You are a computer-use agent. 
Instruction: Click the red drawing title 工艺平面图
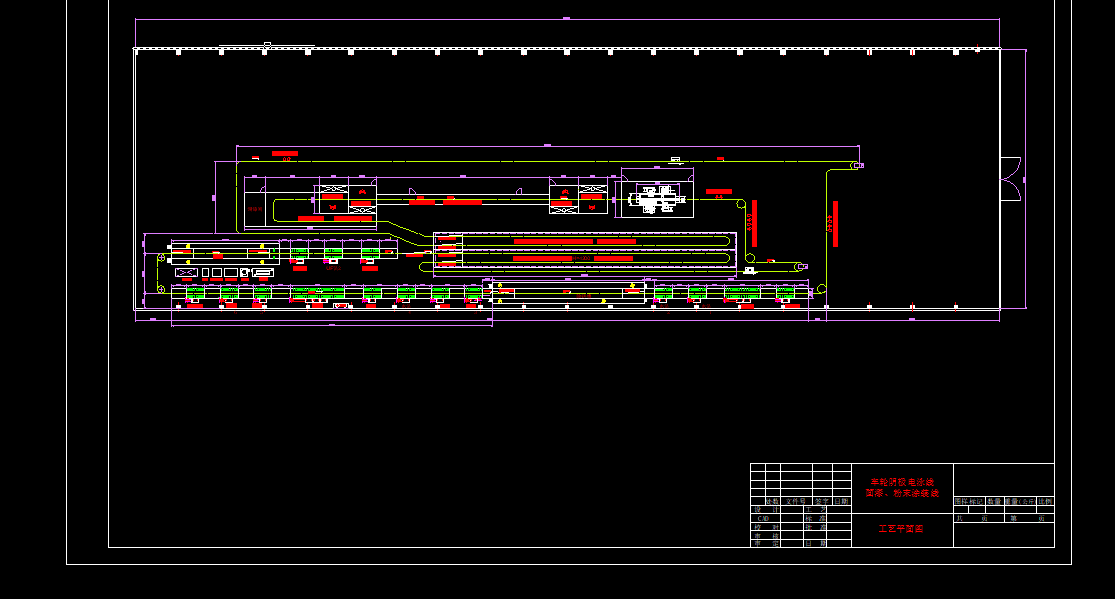(x=900, y=529)
